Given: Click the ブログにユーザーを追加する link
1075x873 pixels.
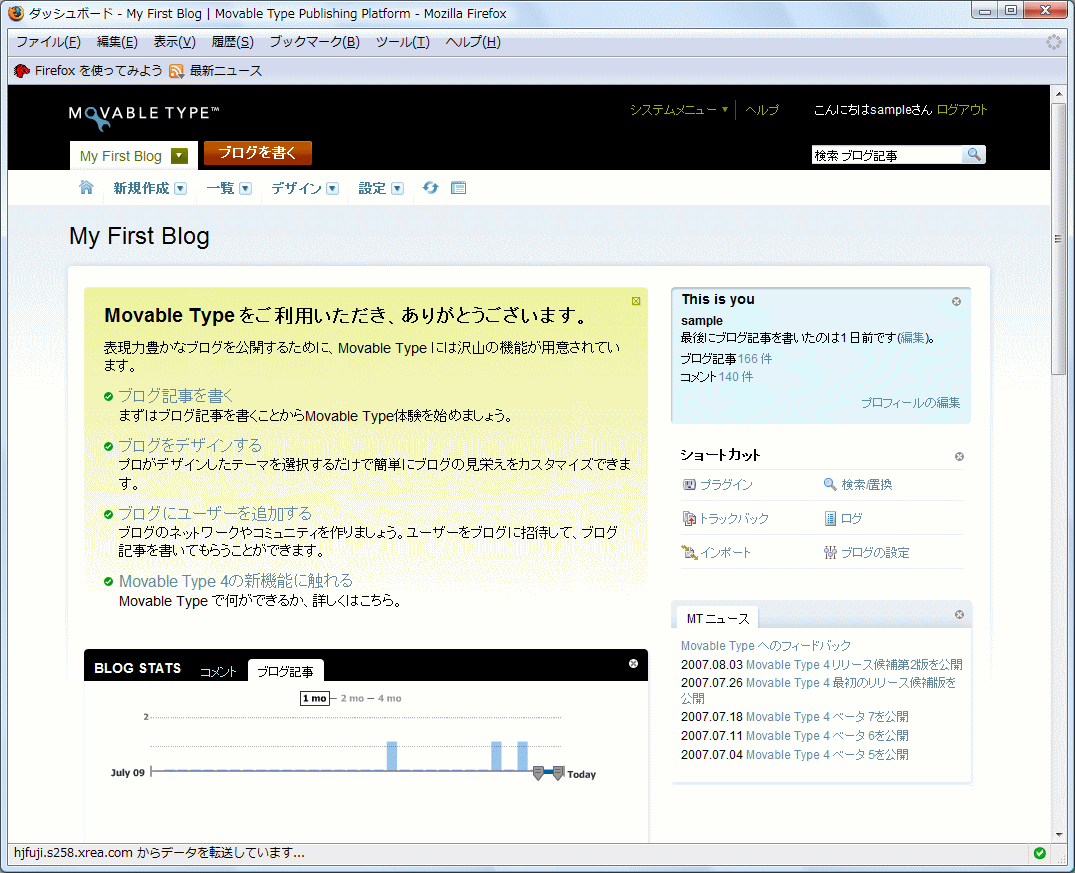Looking at the screenshot, I should pos(215,513).
